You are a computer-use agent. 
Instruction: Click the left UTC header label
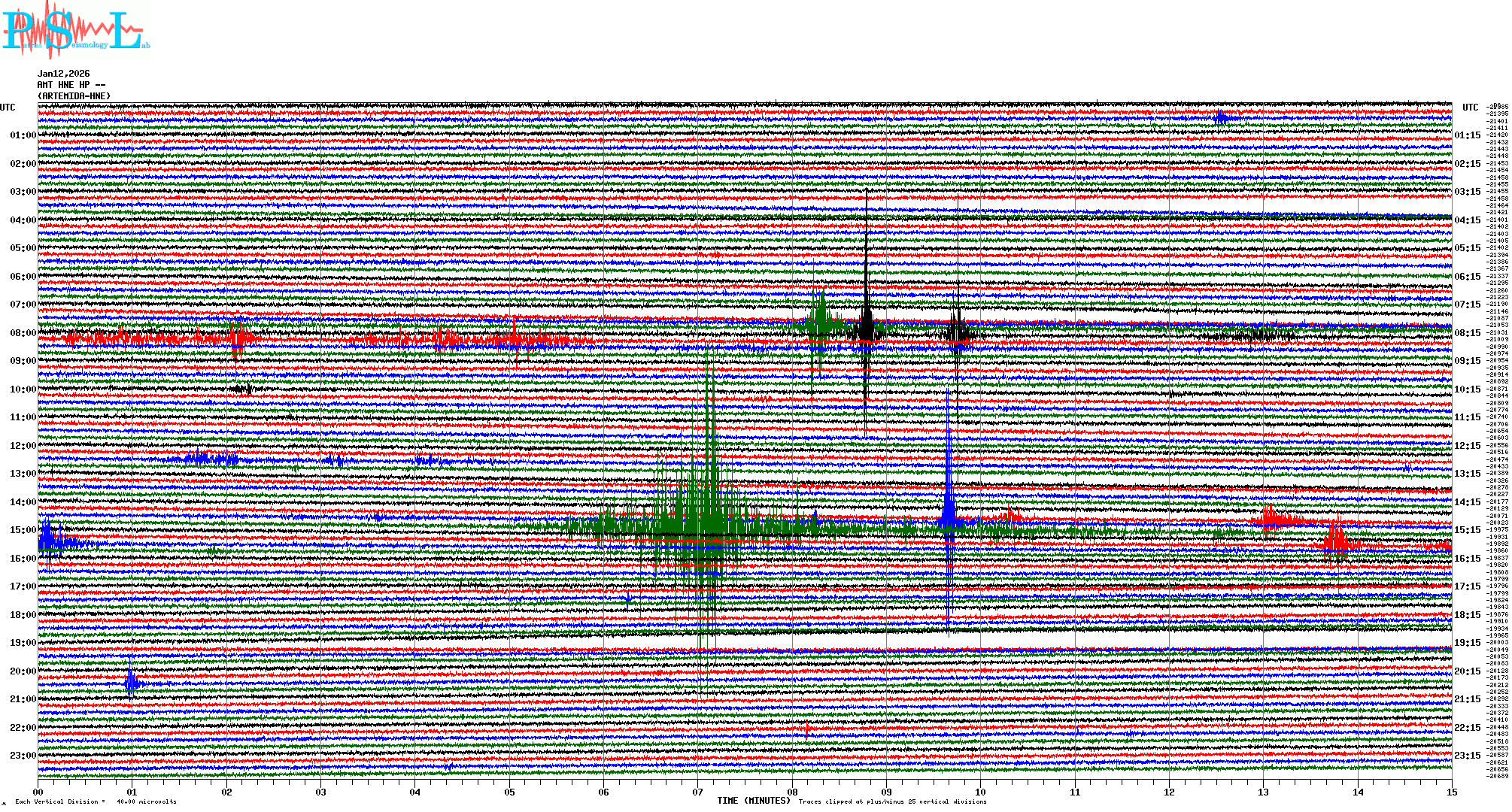[x=8, y=108]
